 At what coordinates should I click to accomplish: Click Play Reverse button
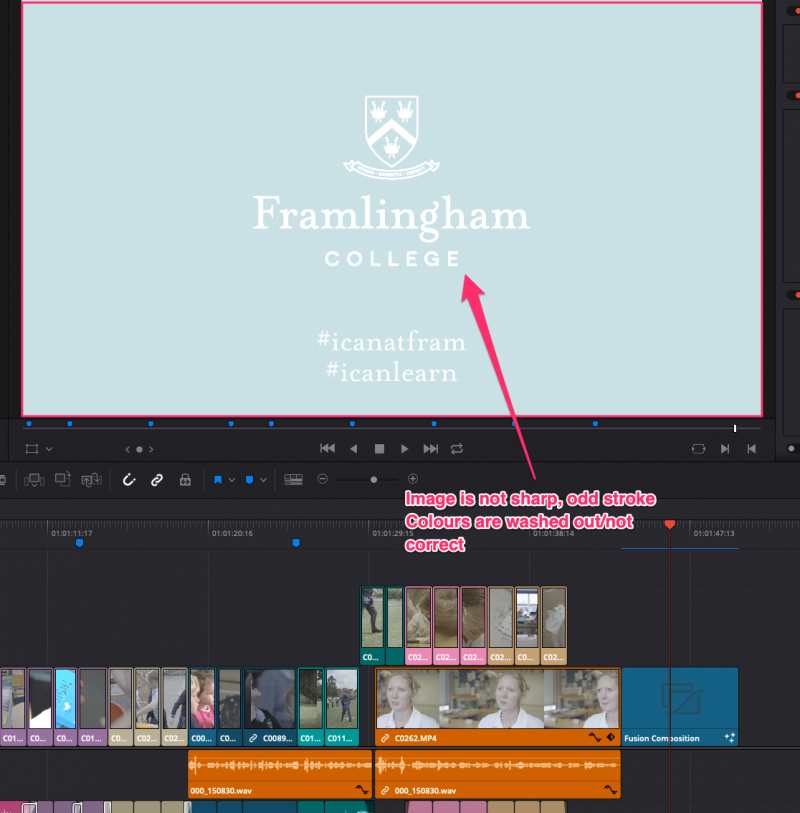pyautogui.click(x=353, y=449)
